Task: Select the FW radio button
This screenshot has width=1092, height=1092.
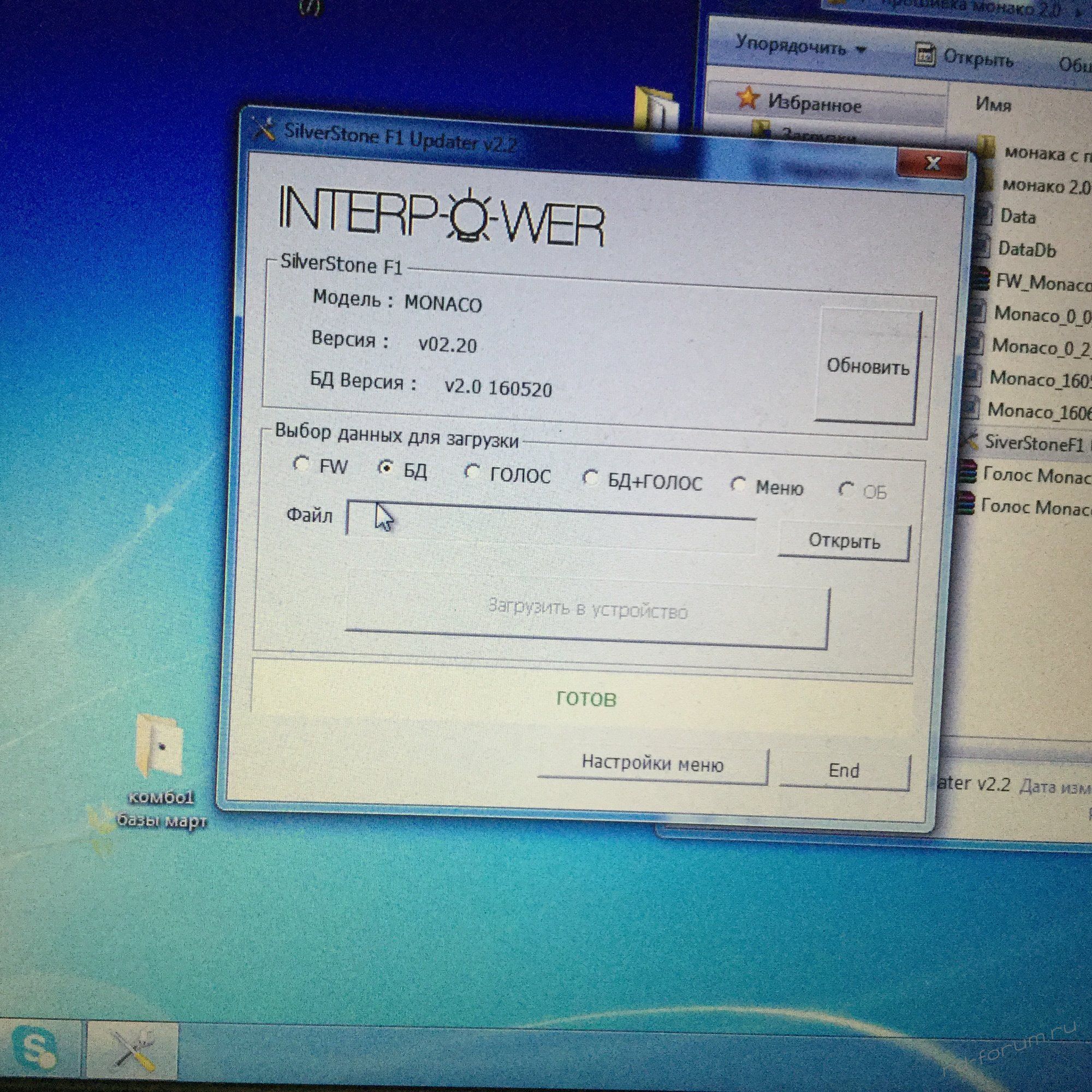Action: (x=301, y=464)
